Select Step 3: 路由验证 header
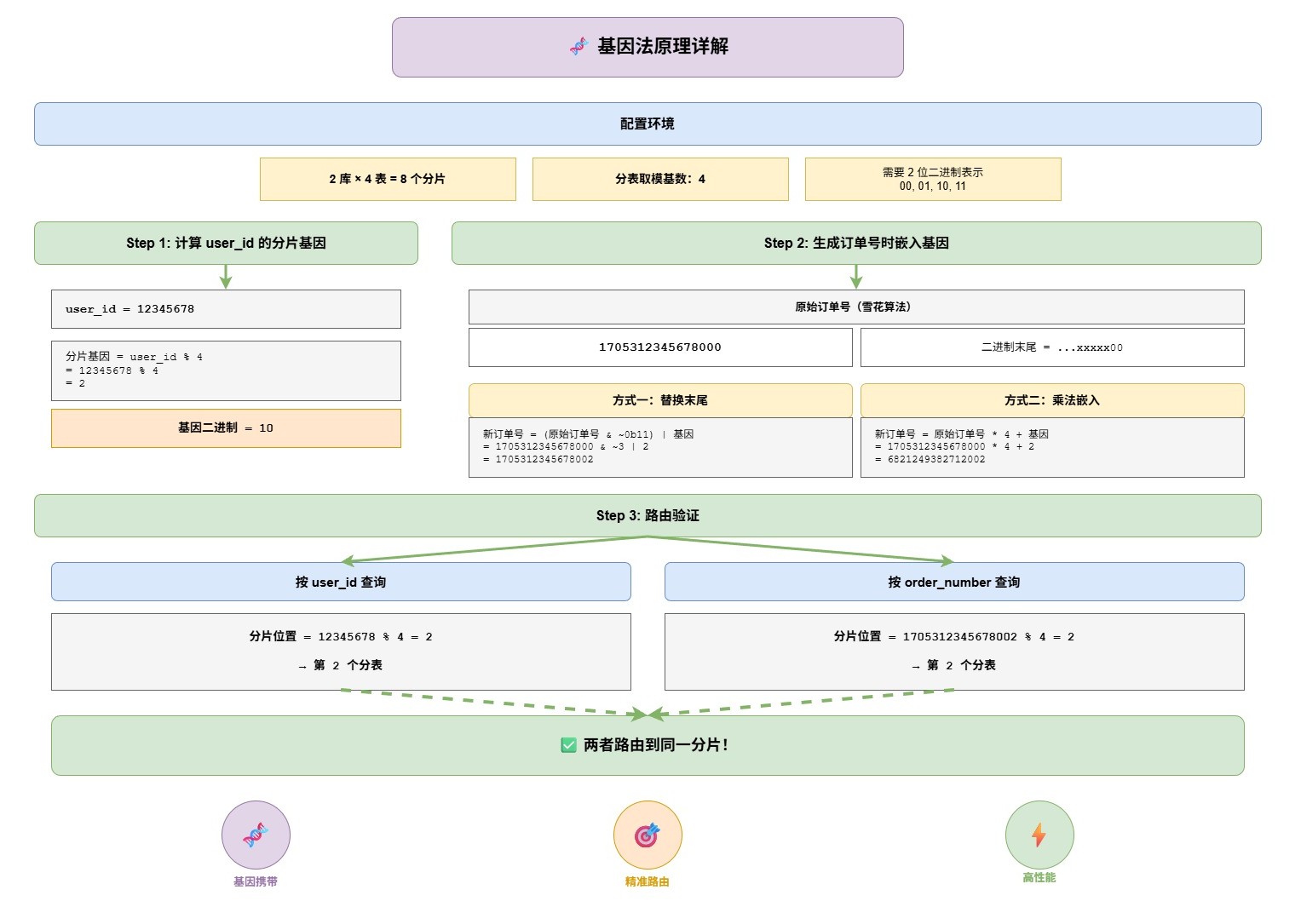 click(x=648, y=515)
